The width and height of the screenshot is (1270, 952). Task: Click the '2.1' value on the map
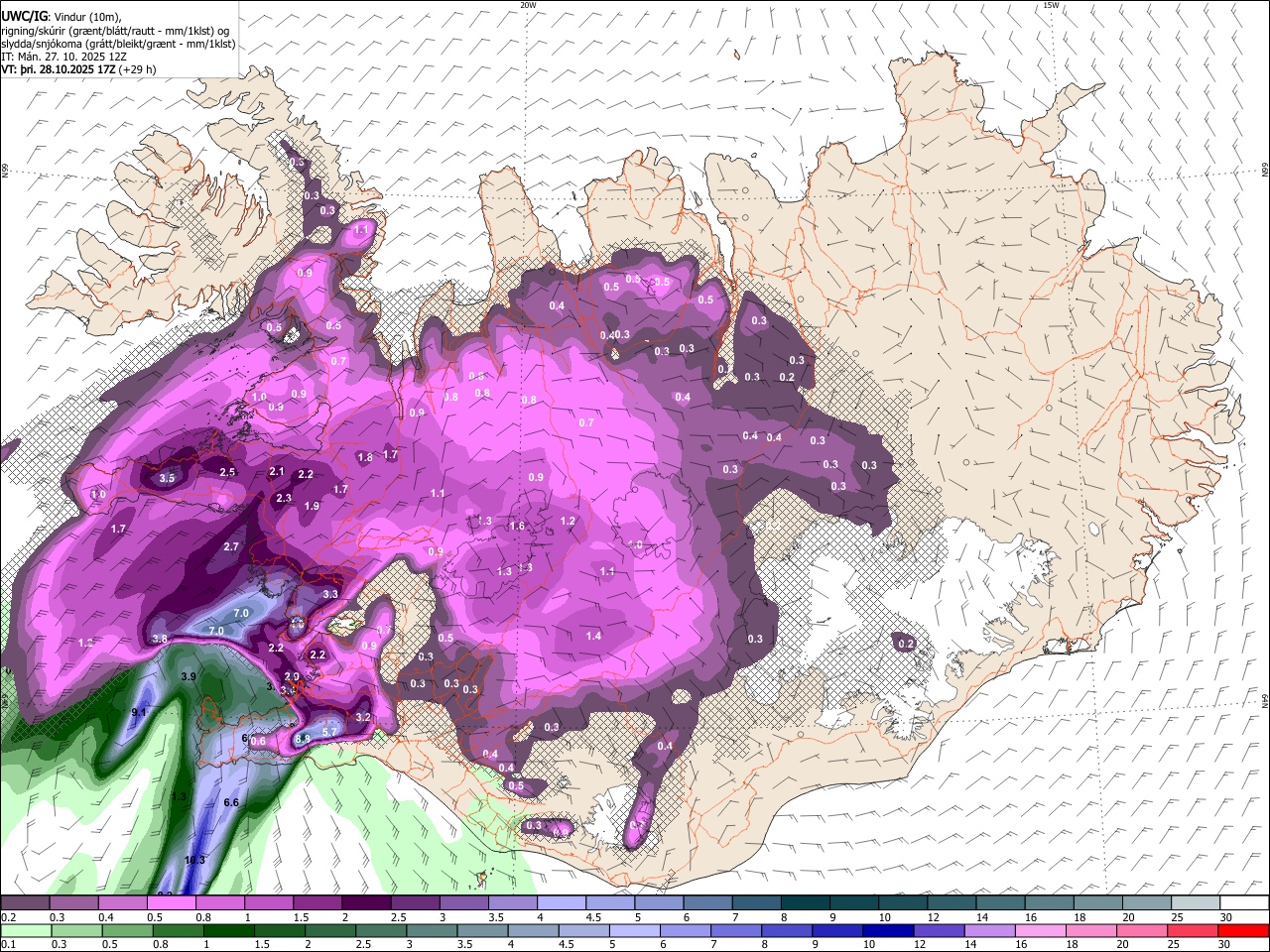[277, 471]
